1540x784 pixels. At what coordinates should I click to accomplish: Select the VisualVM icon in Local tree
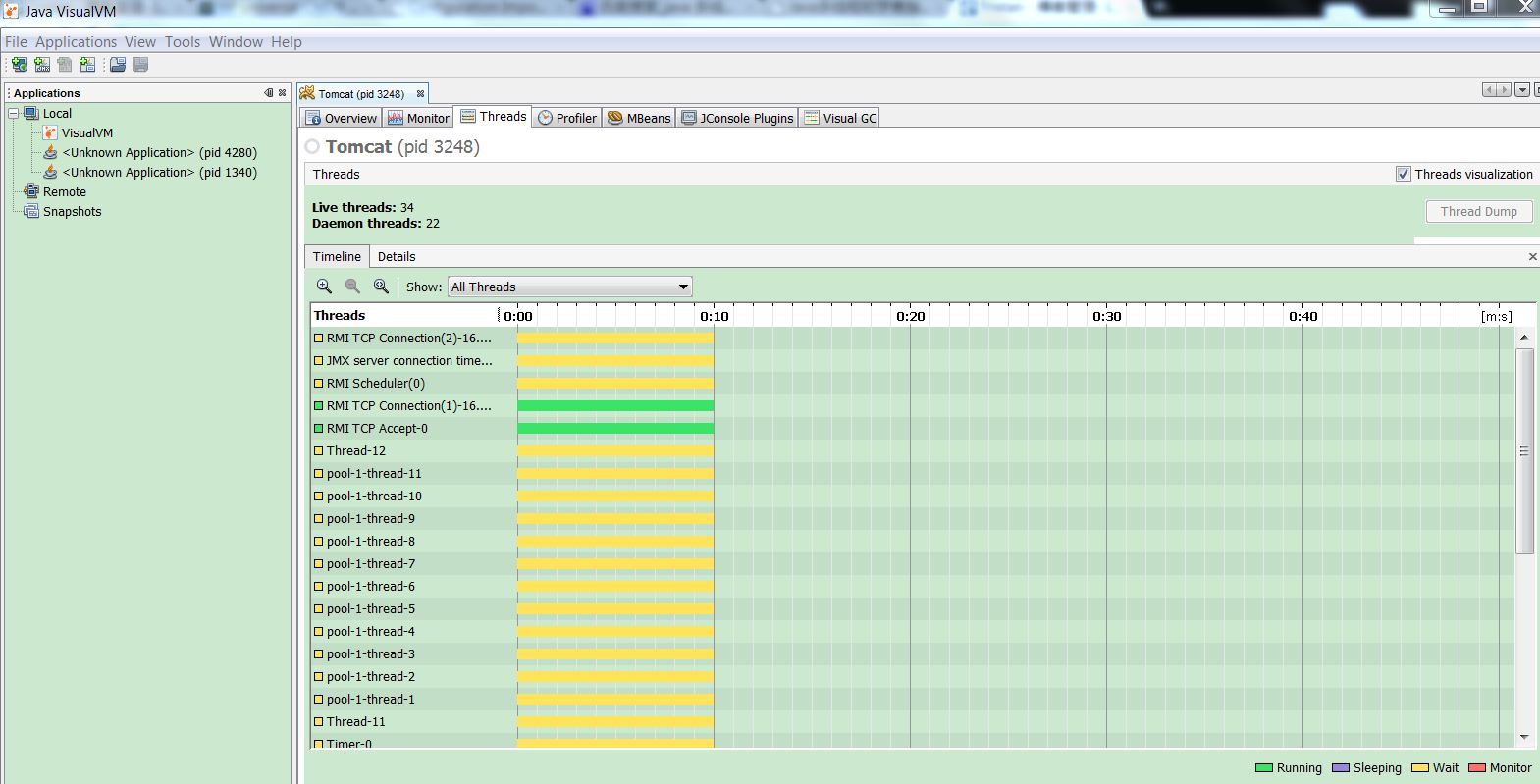click(50, 133)
